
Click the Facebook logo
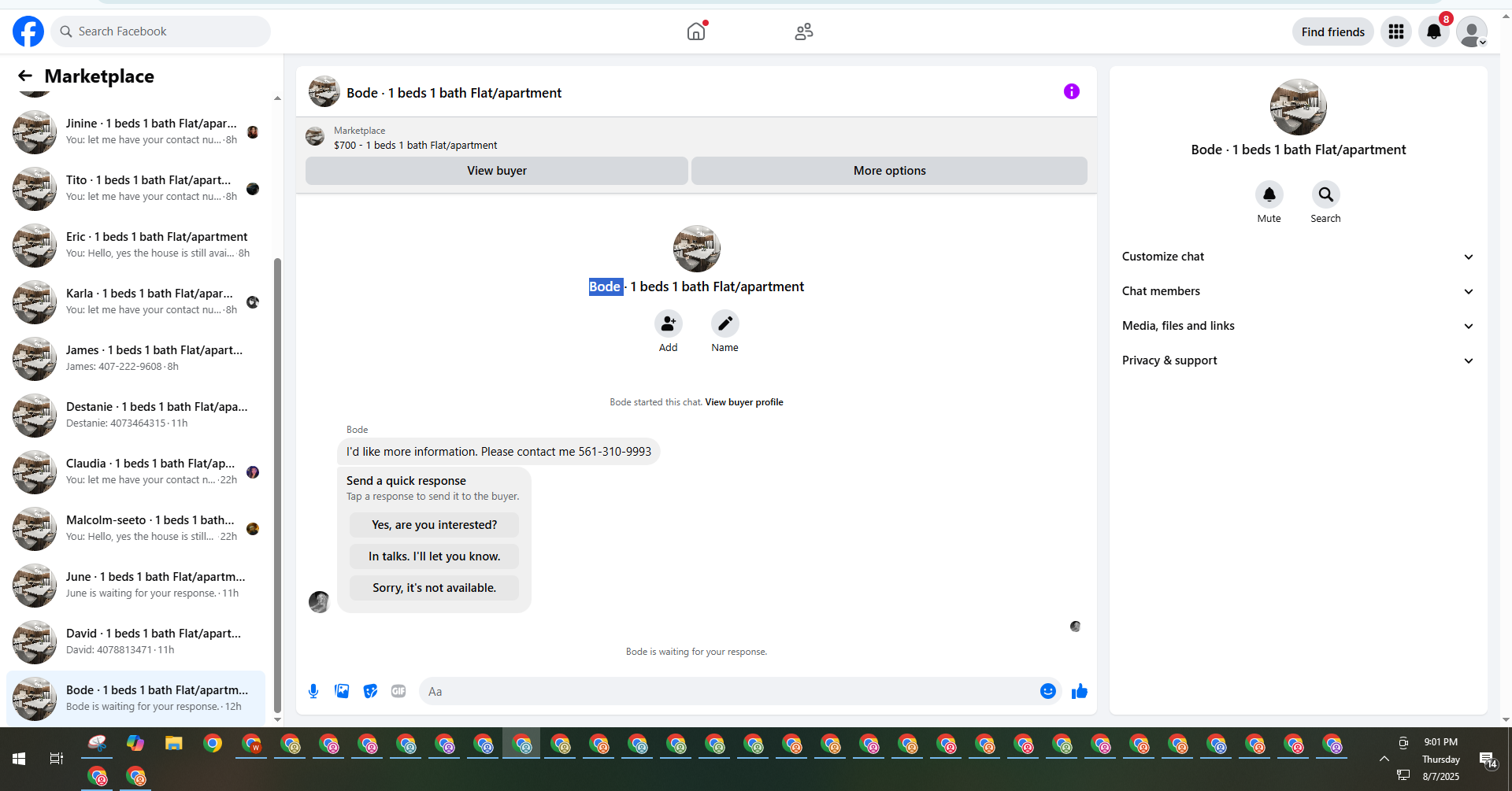[28, 31]
